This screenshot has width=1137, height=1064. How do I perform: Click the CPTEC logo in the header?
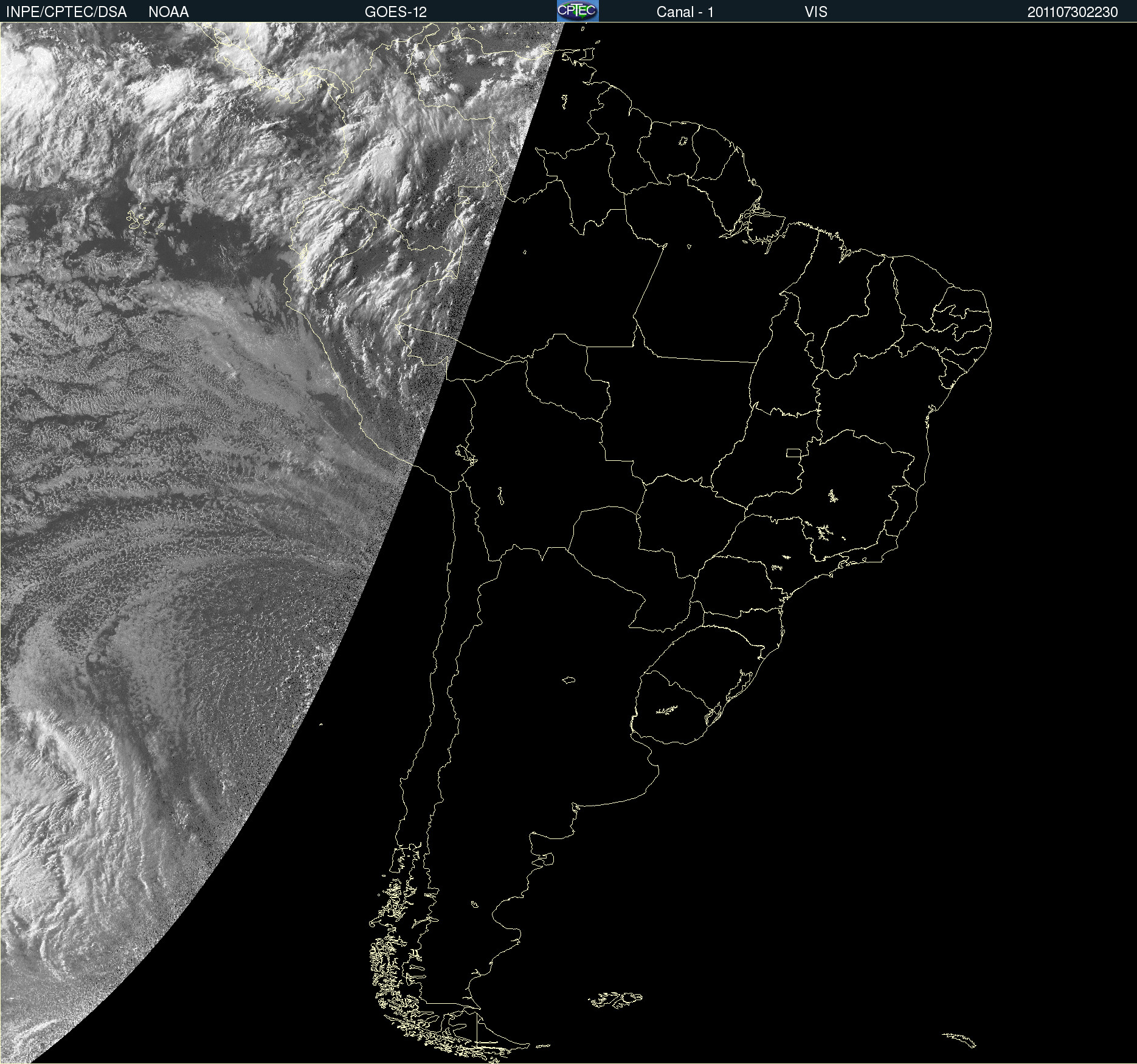point(578,11)
